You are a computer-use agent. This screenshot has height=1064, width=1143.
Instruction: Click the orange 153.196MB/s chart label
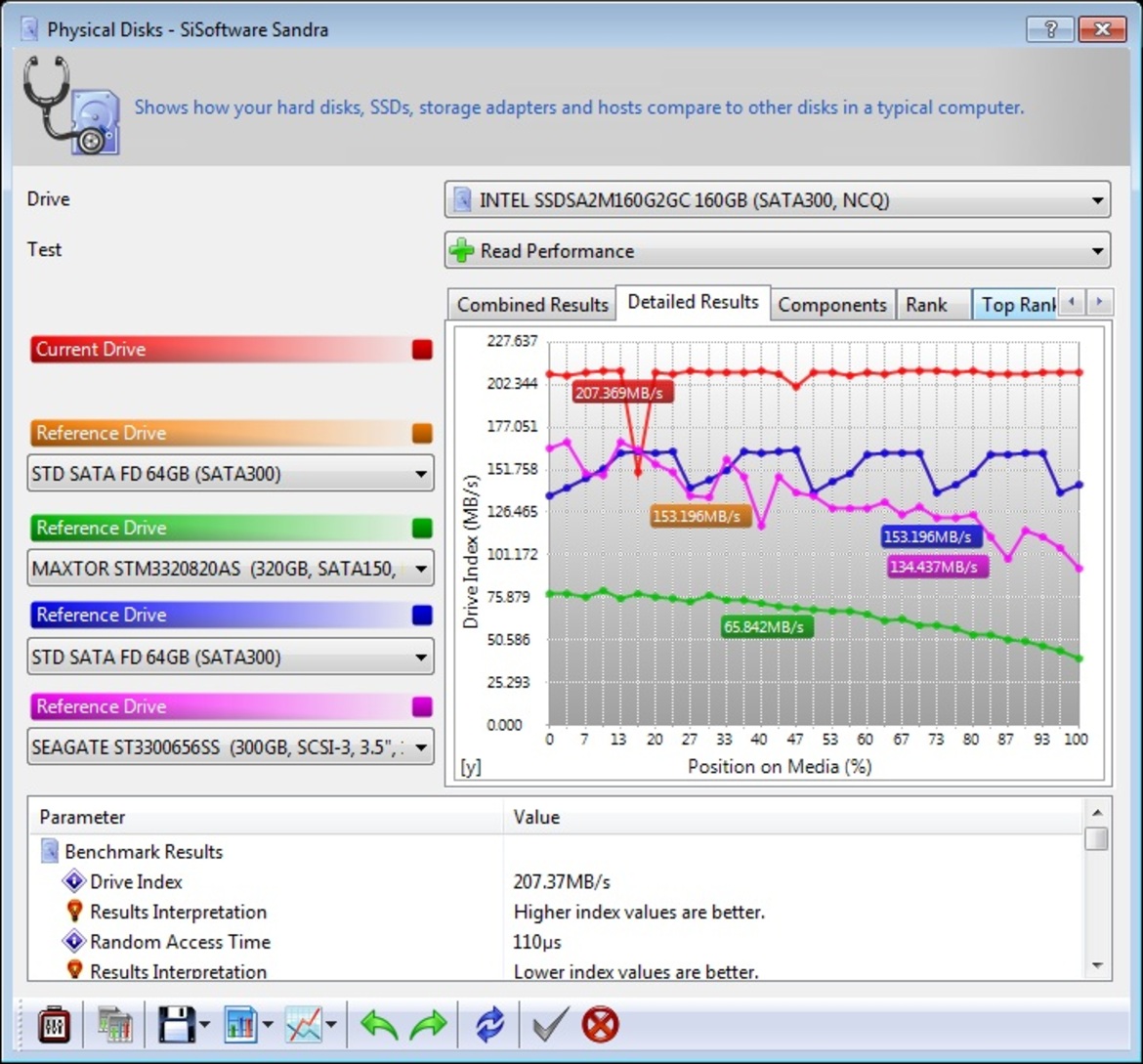699,516
